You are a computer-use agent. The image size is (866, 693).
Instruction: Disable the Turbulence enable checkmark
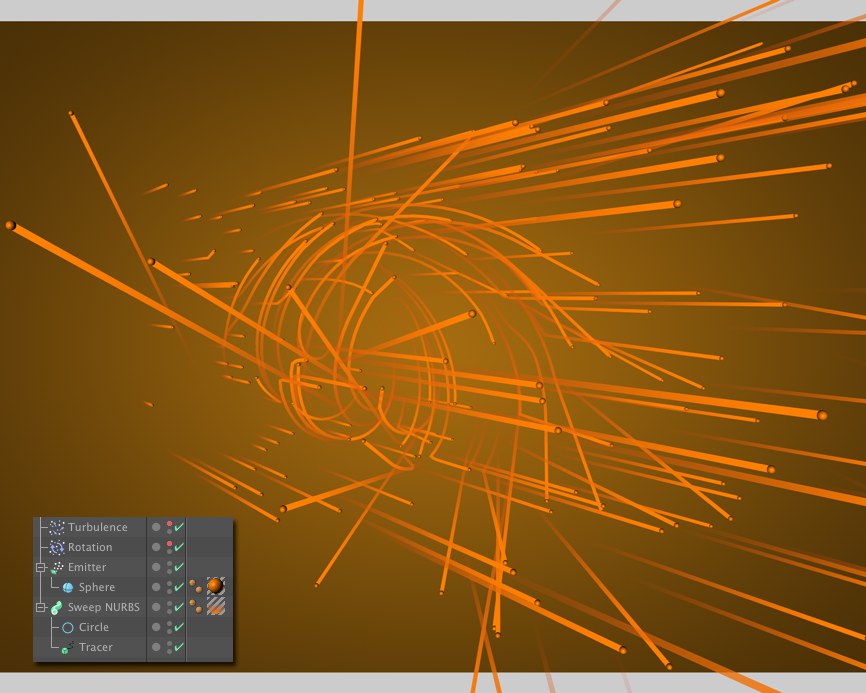pos(180,527)
